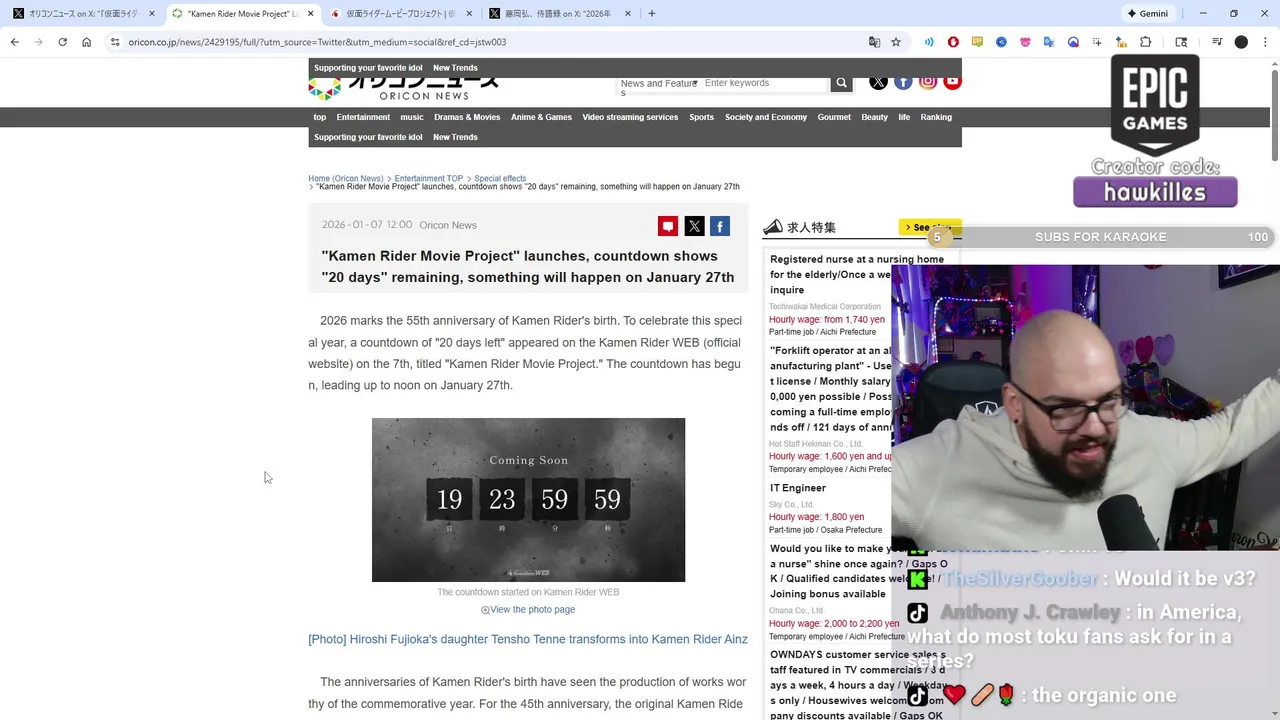Open the OWNDAYS customer service job listing
The image size is (1280, 720).
coord(856,685)
